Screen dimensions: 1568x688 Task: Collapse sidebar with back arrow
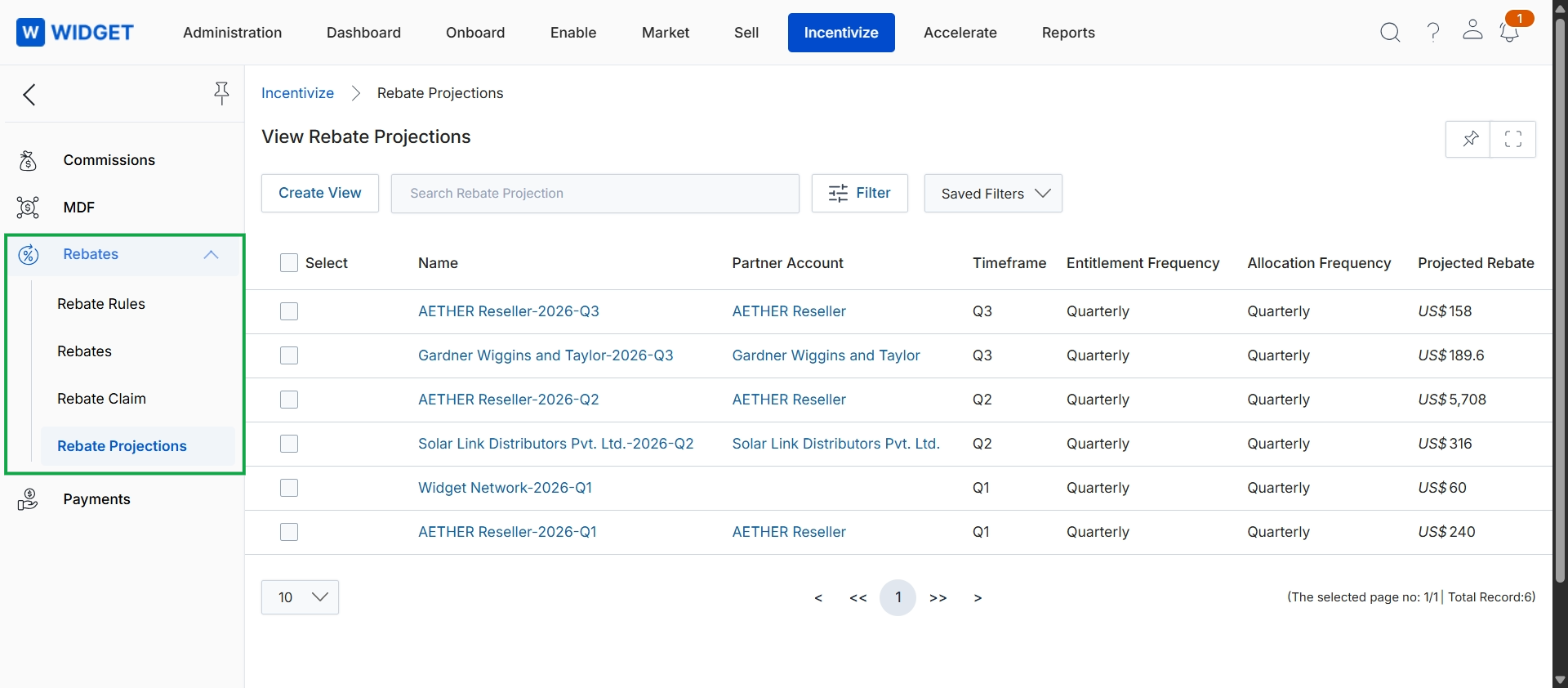point(29,95)
